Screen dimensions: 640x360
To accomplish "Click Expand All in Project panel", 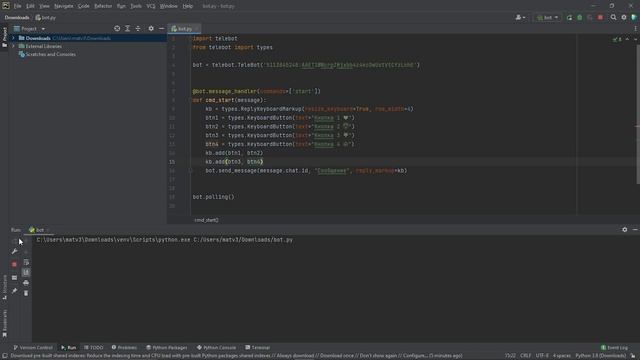I will 127,29.
